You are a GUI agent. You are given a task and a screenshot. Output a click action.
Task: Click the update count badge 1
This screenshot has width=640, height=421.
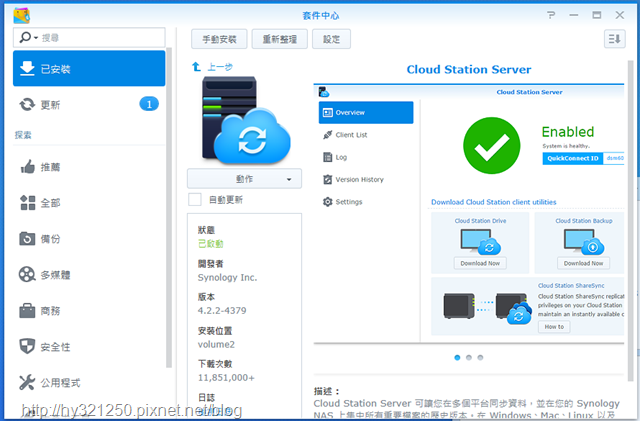149,105
